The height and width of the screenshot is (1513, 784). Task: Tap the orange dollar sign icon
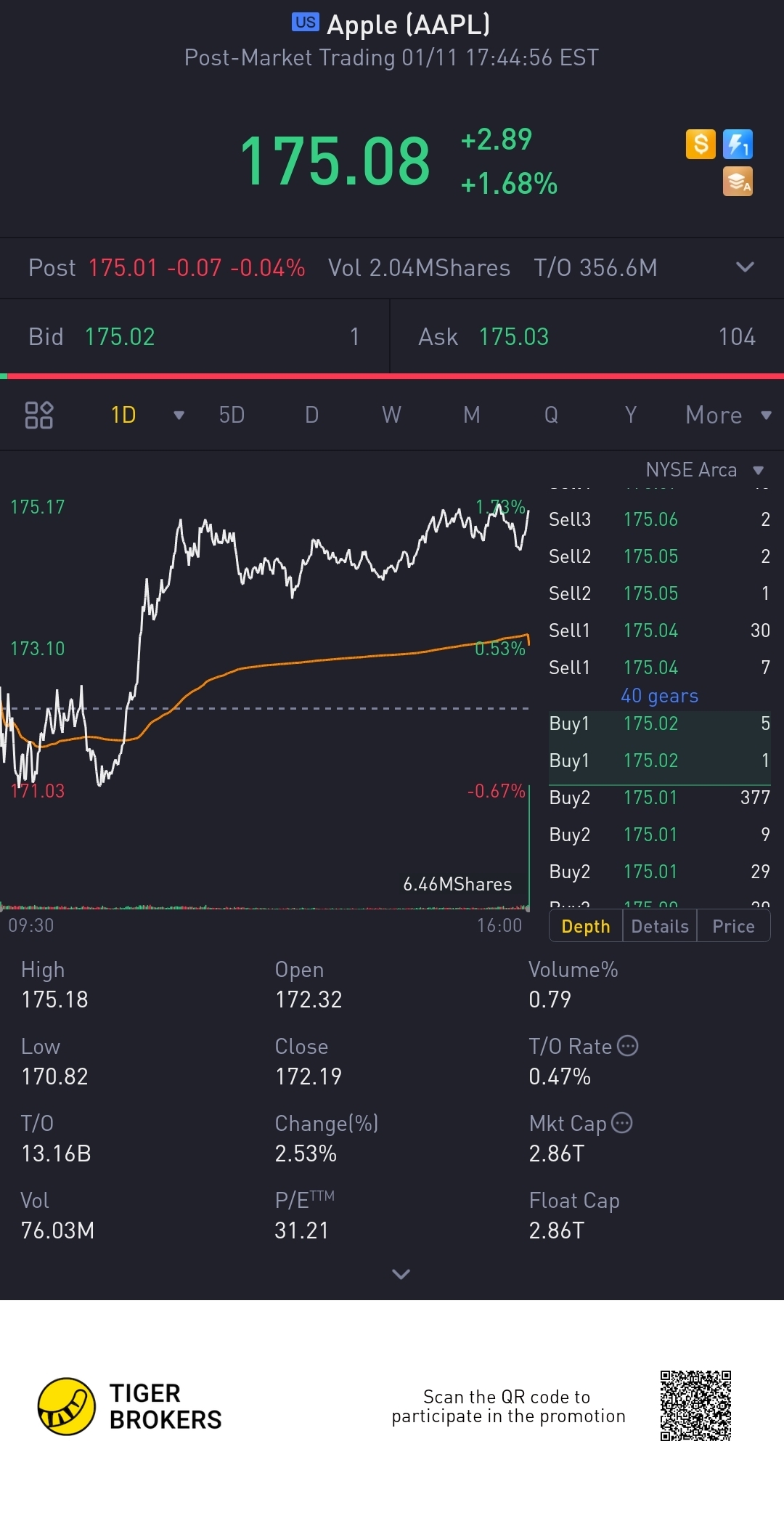pos(701,144)
